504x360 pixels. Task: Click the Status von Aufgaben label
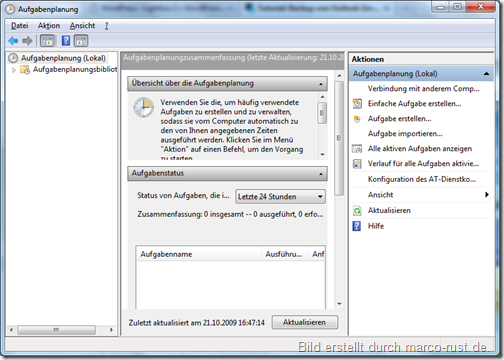coord(183,196)
